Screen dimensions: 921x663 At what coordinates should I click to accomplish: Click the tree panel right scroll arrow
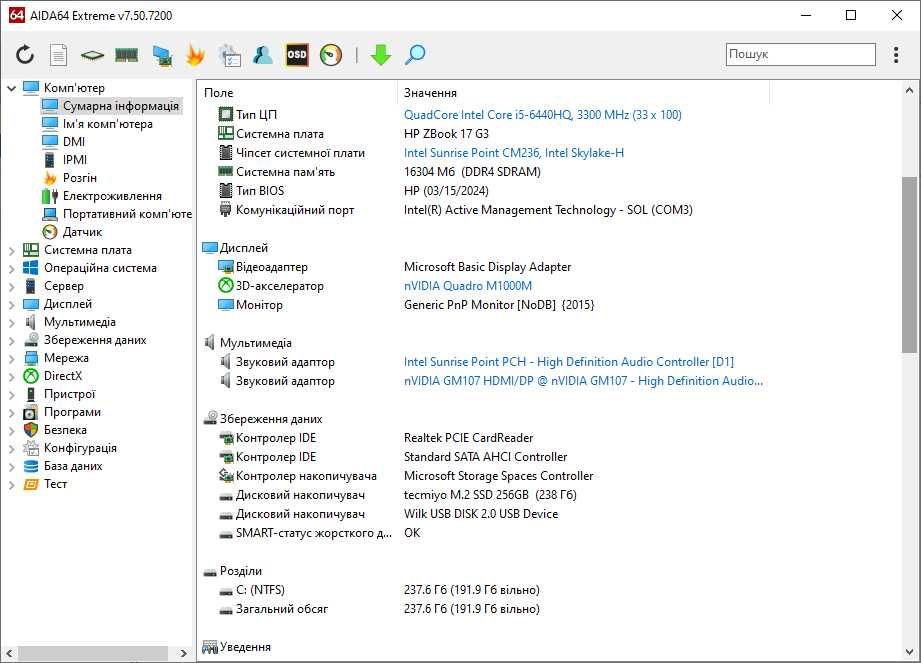click(183, 653)
